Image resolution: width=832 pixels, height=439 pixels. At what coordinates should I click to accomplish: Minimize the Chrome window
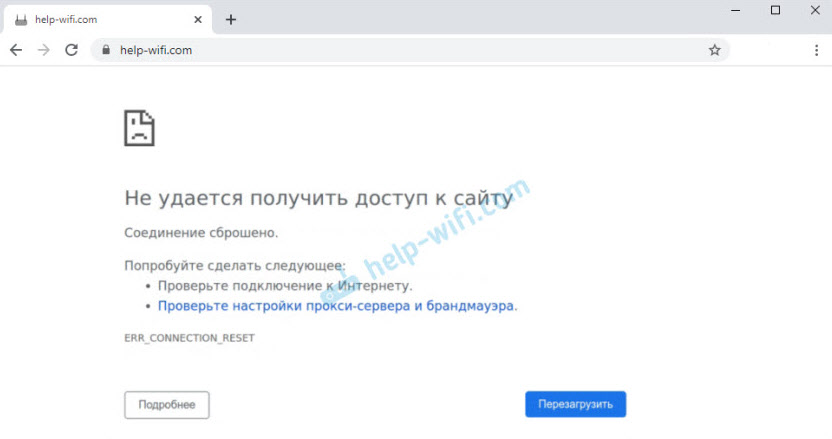(735, 11)
